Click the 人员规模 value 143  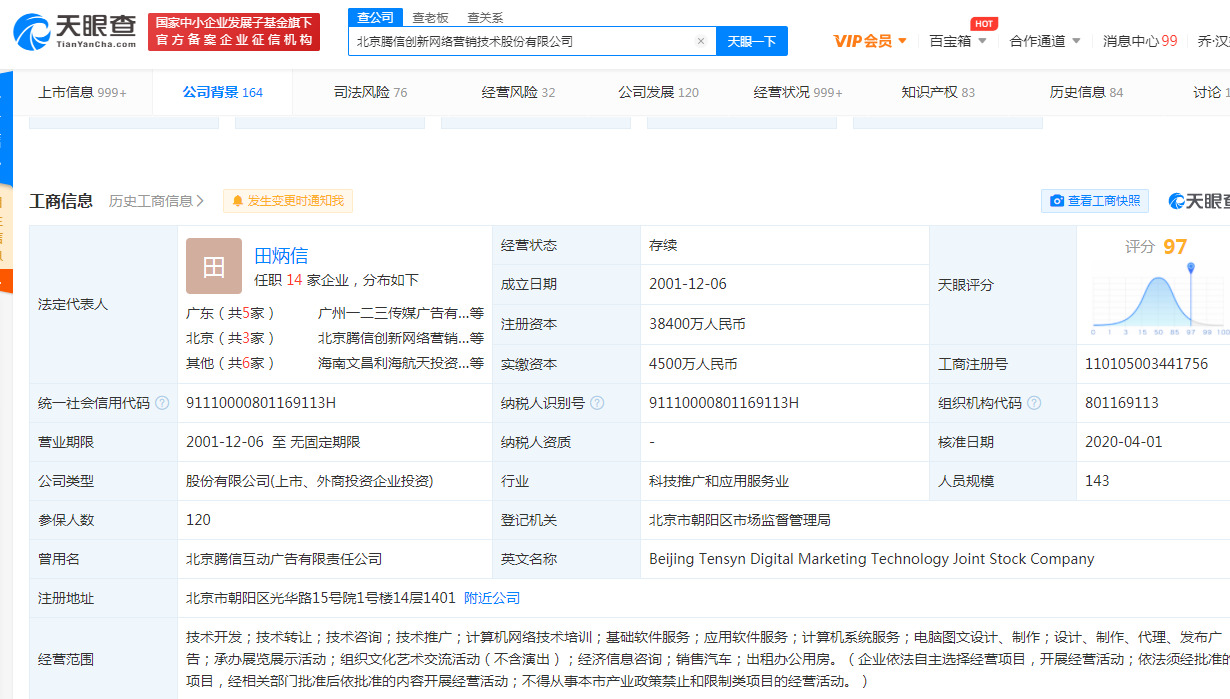1097,481
